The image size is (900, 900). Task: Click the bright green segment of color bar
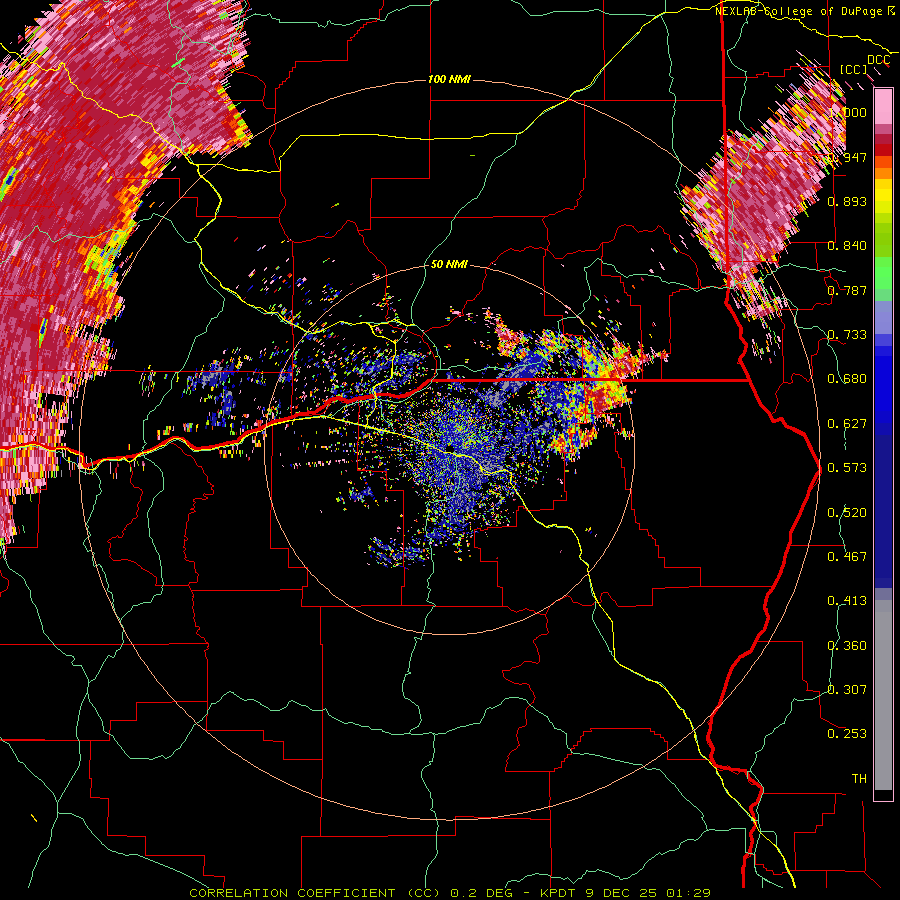(x=883, y=272)
